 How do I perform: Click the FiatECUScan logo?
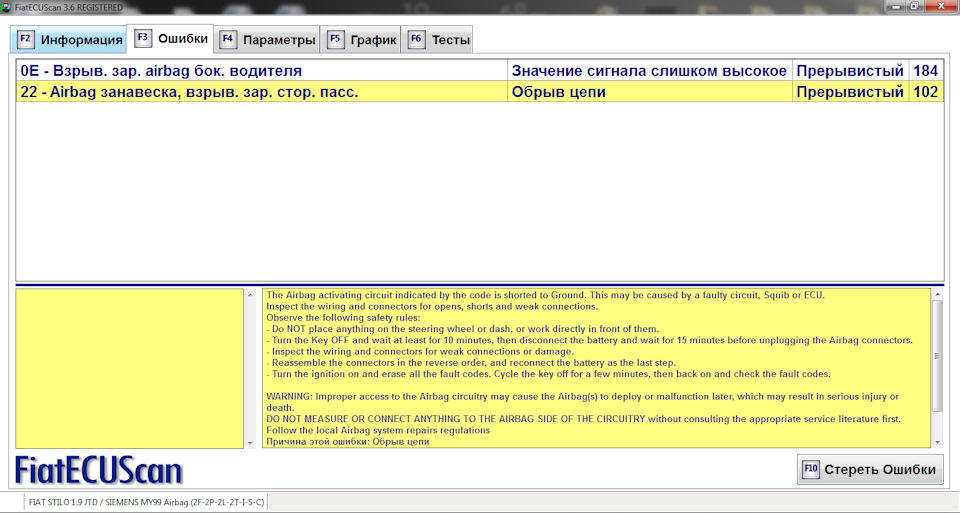click(99, 471)
